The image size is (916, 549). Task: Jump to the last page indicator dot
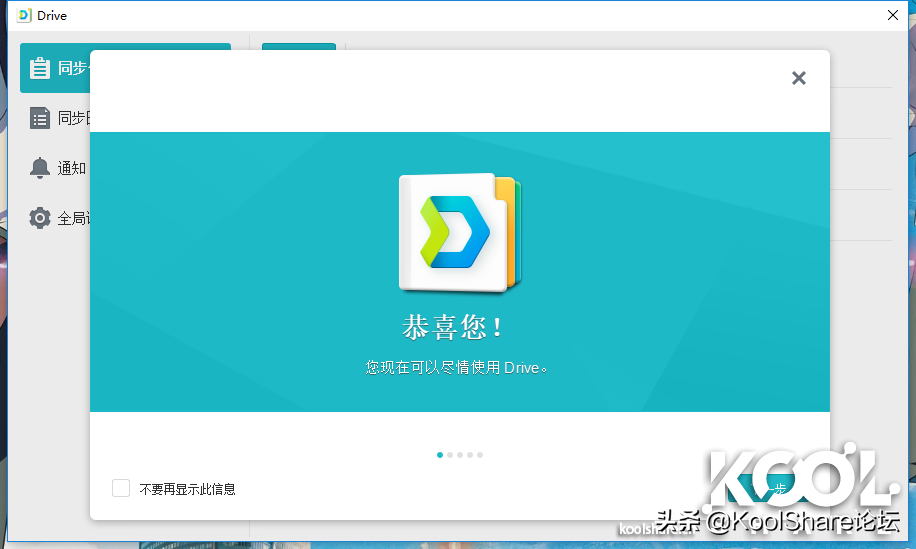point(480,455)
